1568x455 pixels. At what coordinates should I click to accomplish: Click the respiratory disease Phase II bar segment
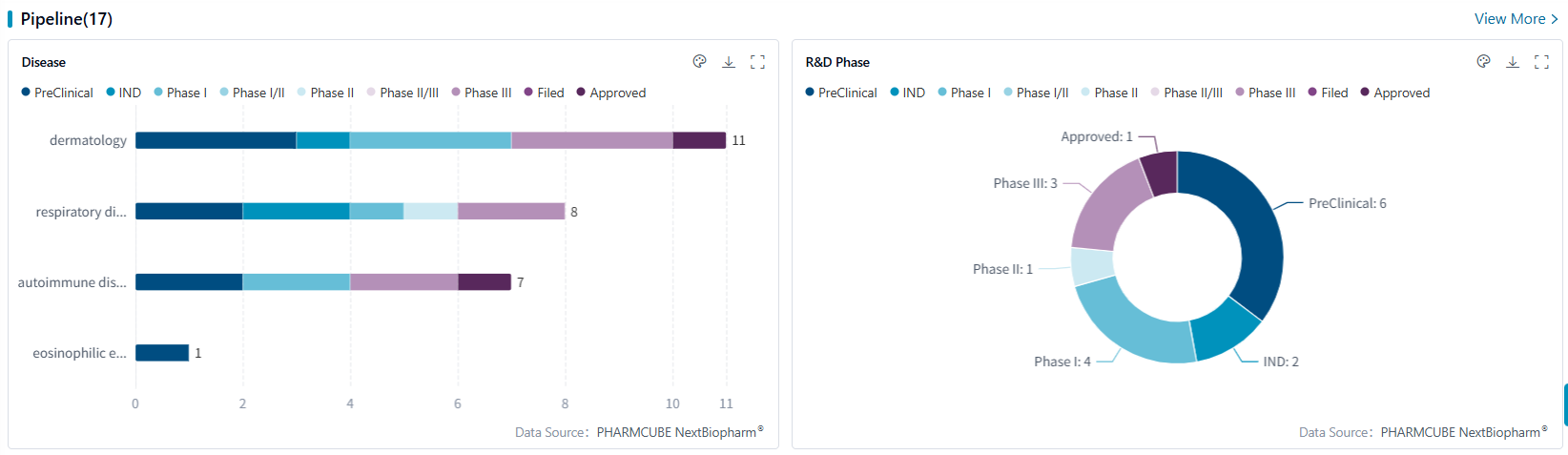(x=430, y=212)
